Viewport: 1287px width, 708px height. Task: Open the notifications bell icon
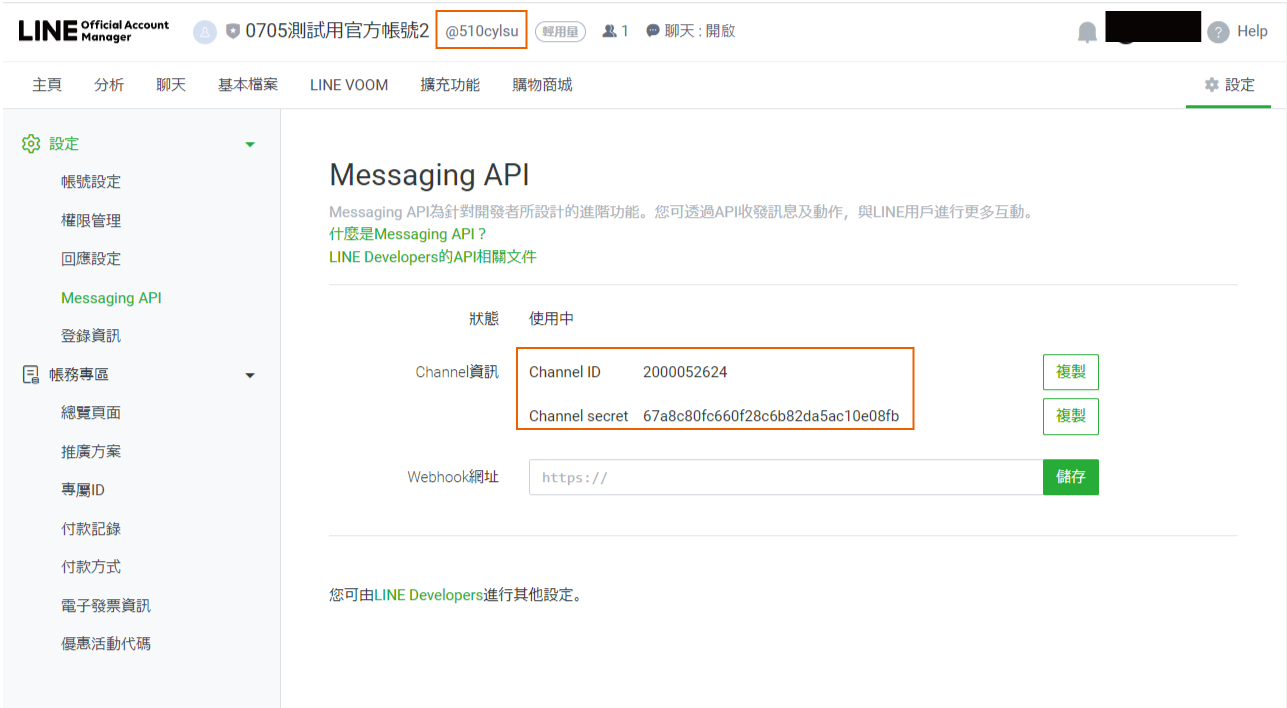(x=1087, y=32)
